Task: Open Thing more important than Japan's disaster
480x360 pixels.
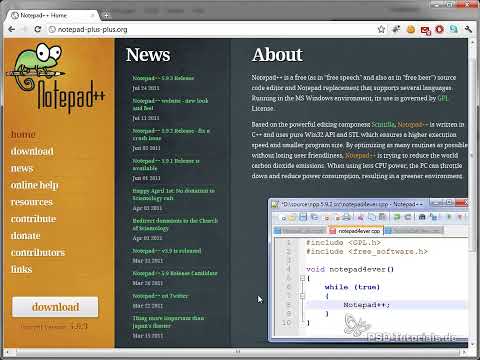Action: (x=168, y=322)
